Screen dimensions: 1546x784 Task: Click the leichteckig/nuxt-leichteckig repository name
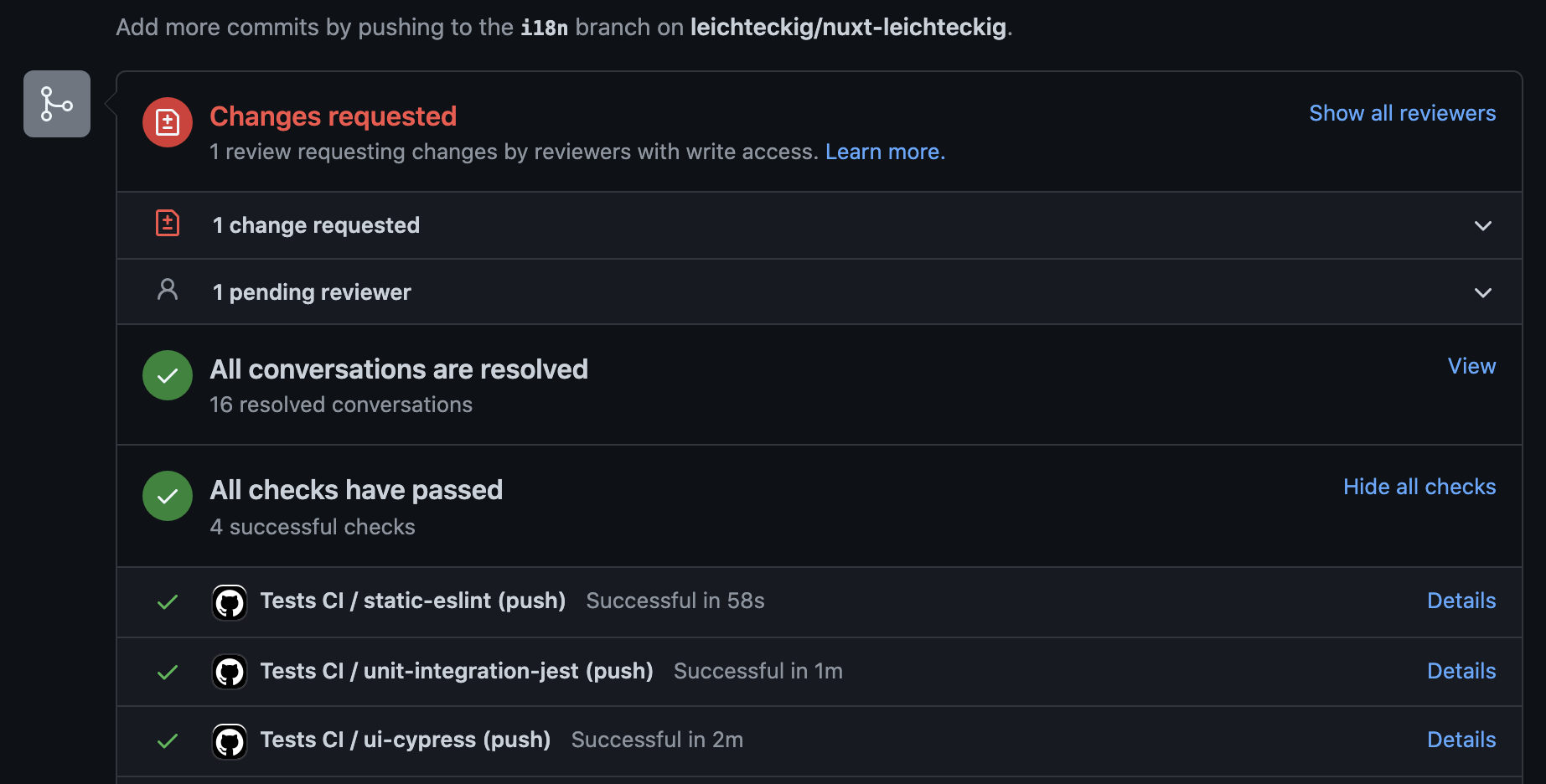[847, 26]
